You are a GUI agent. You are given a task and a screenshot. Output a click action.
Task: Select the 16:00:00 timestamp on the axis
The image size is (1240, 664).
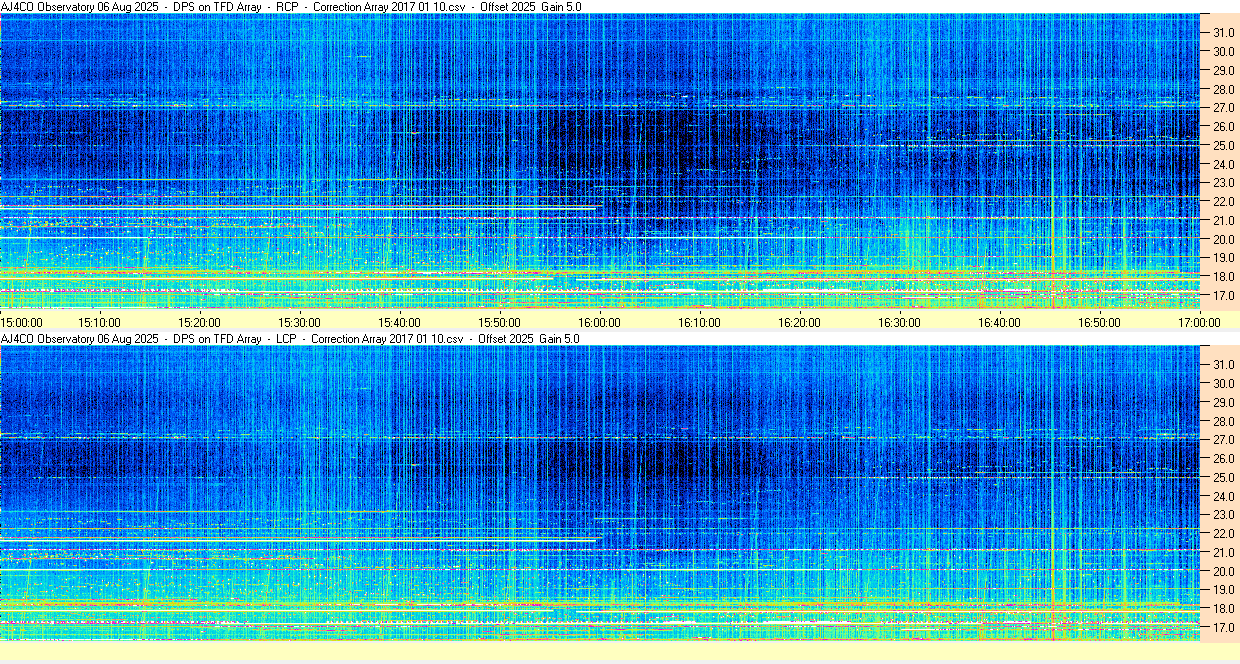click(x=599, y=322)
